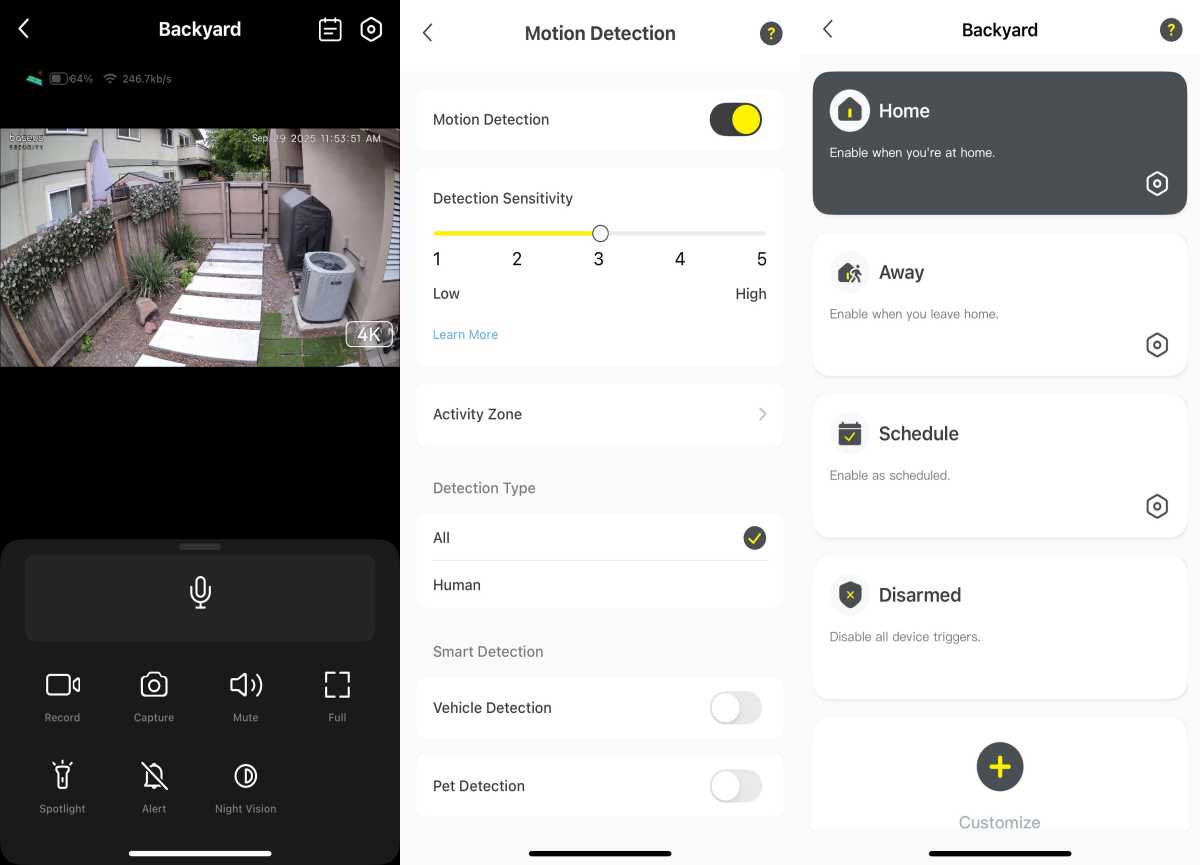Turn on the Spotlight
The image size is (1200, 865).
(62, 776)
